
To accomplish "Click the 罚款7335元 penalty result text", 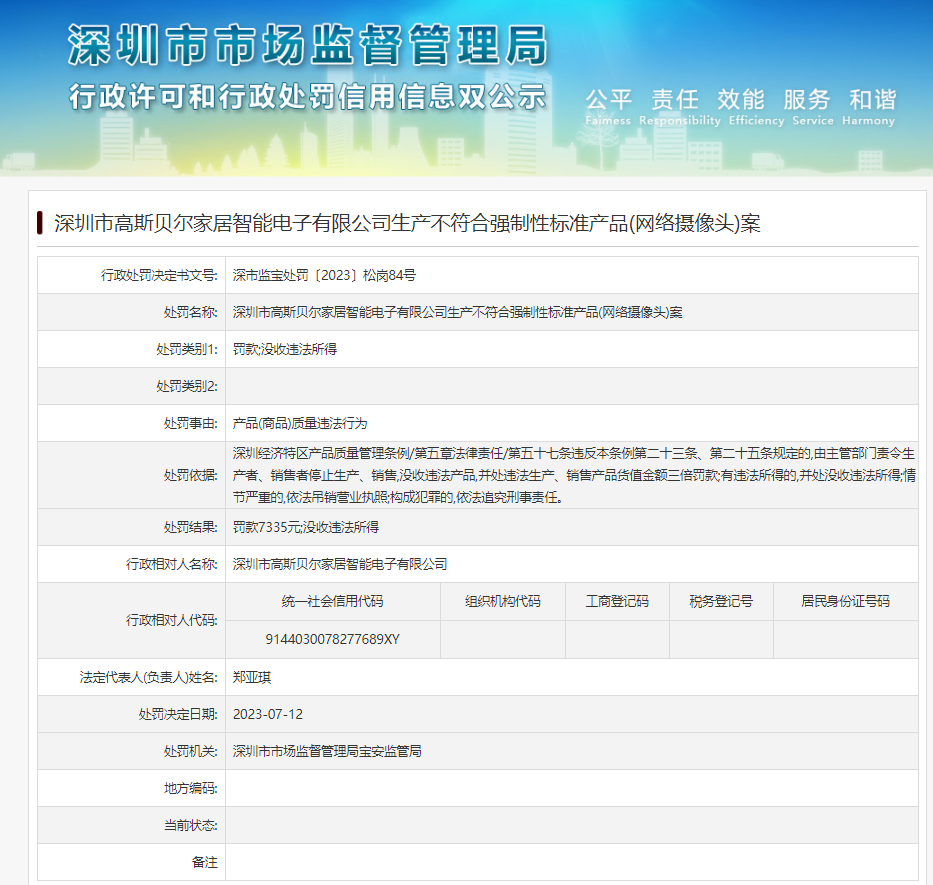I will (305, 527).
